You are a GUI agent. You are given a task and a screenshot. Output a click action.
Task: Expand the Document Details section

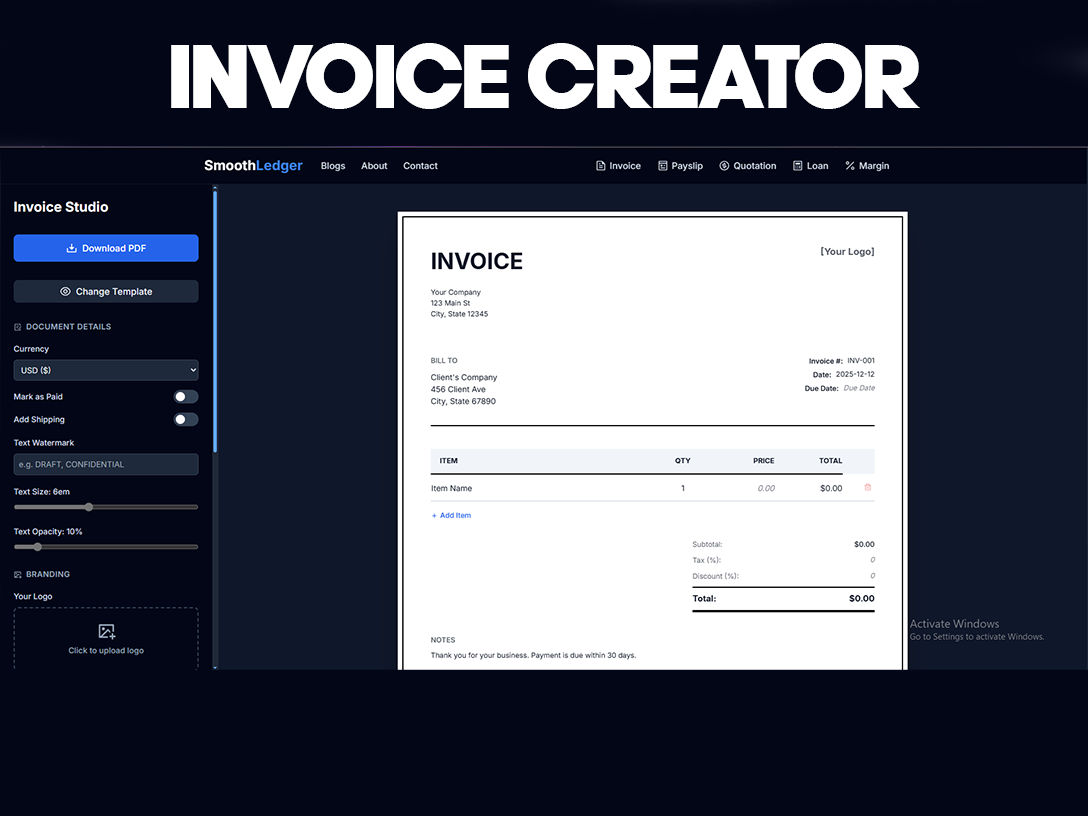click(x=16, y=326)
